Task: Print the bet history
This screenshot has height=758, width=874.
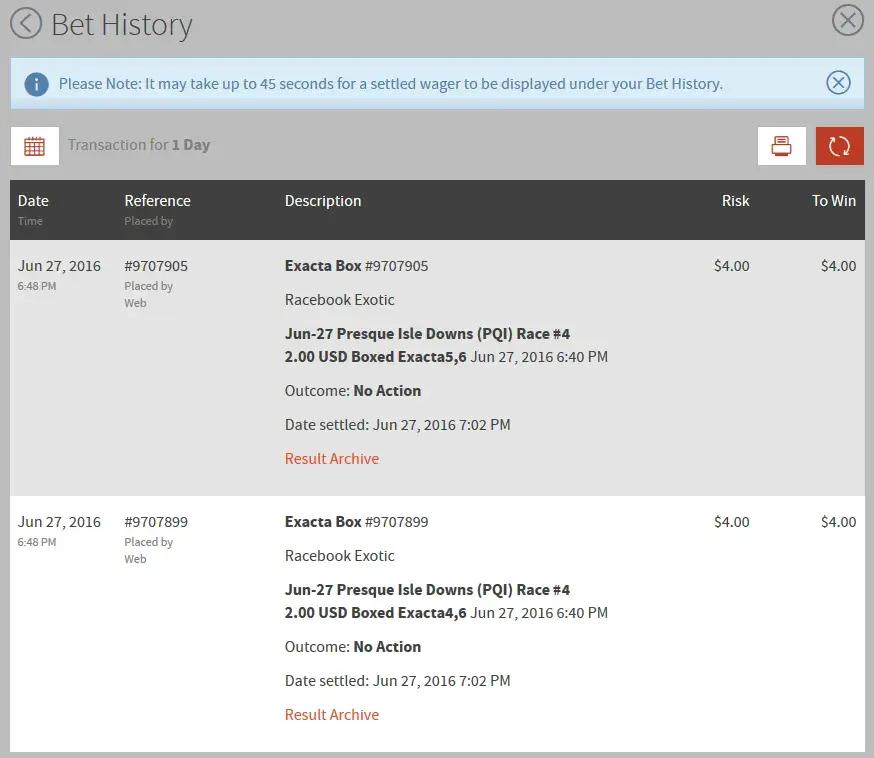Action: pyautogui.click(x=781, y=146)
